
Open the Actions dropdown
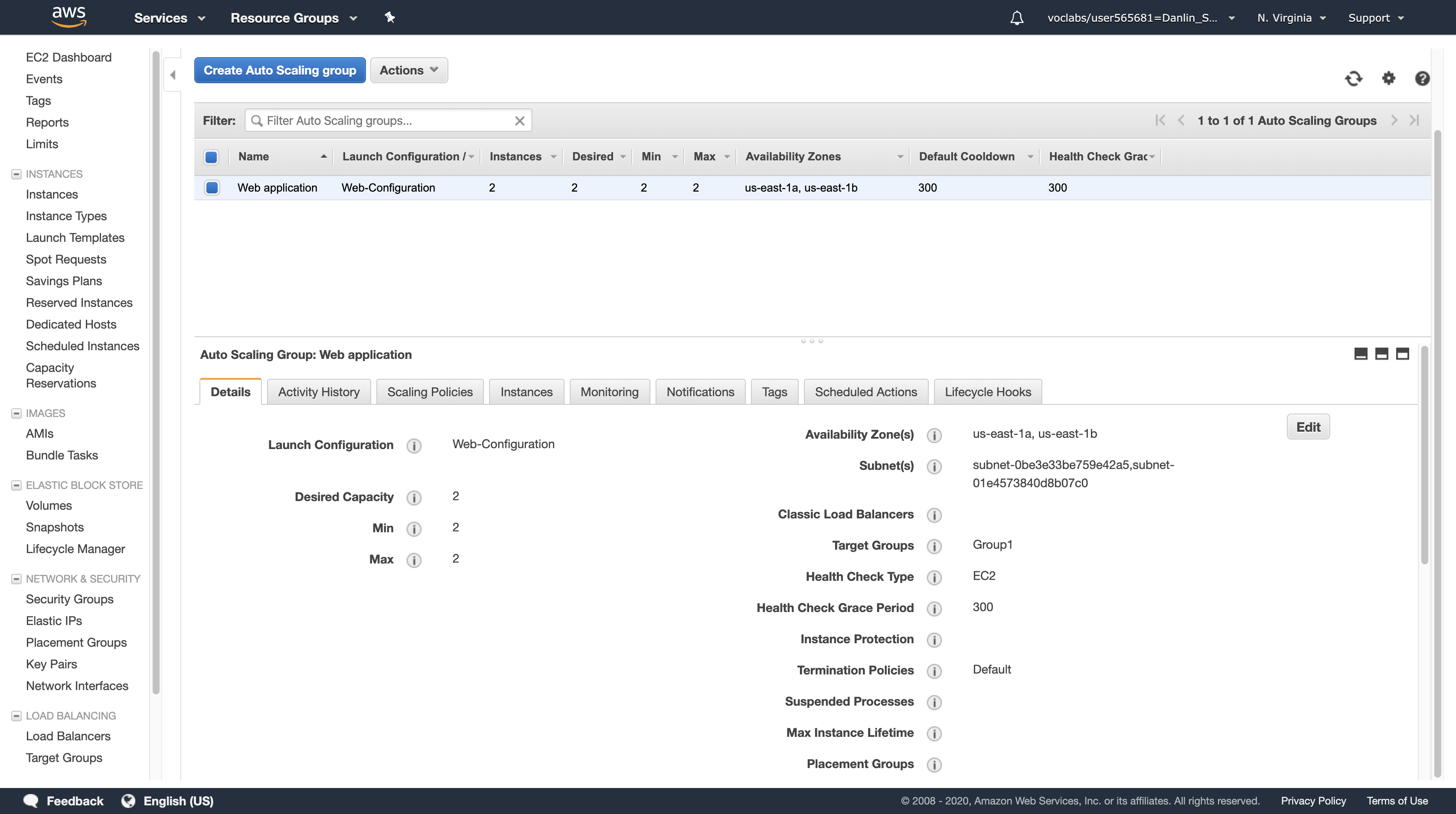pyautogui.click(x=408, y=71)
